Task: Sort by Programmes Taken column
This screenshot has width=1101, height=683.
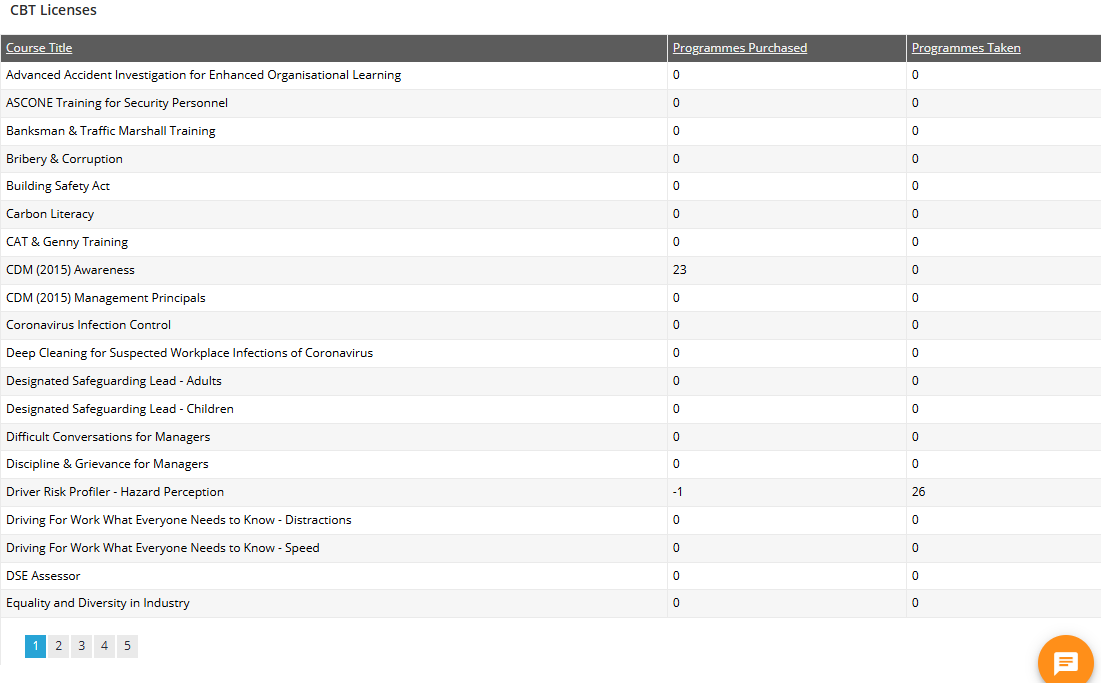Action: pos(966,48)
